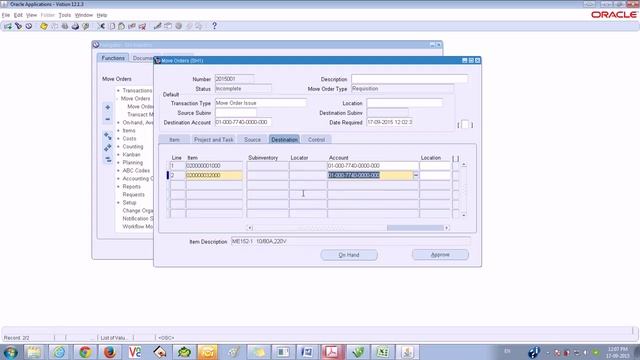The image size is (640, 360).
Task: Click Navigator expand plus icon
Action: click(x=107, y=107)
